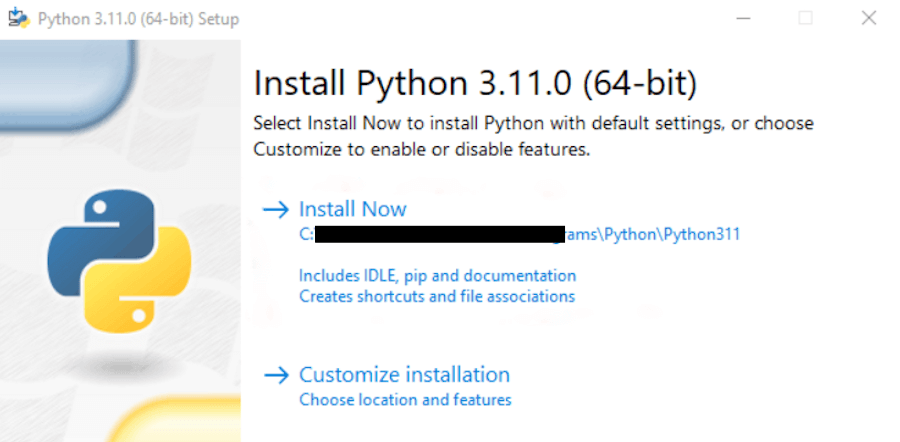Screen dimensions: 900x442
Task: Click the installer icon in the title bar
Action: 17,19
